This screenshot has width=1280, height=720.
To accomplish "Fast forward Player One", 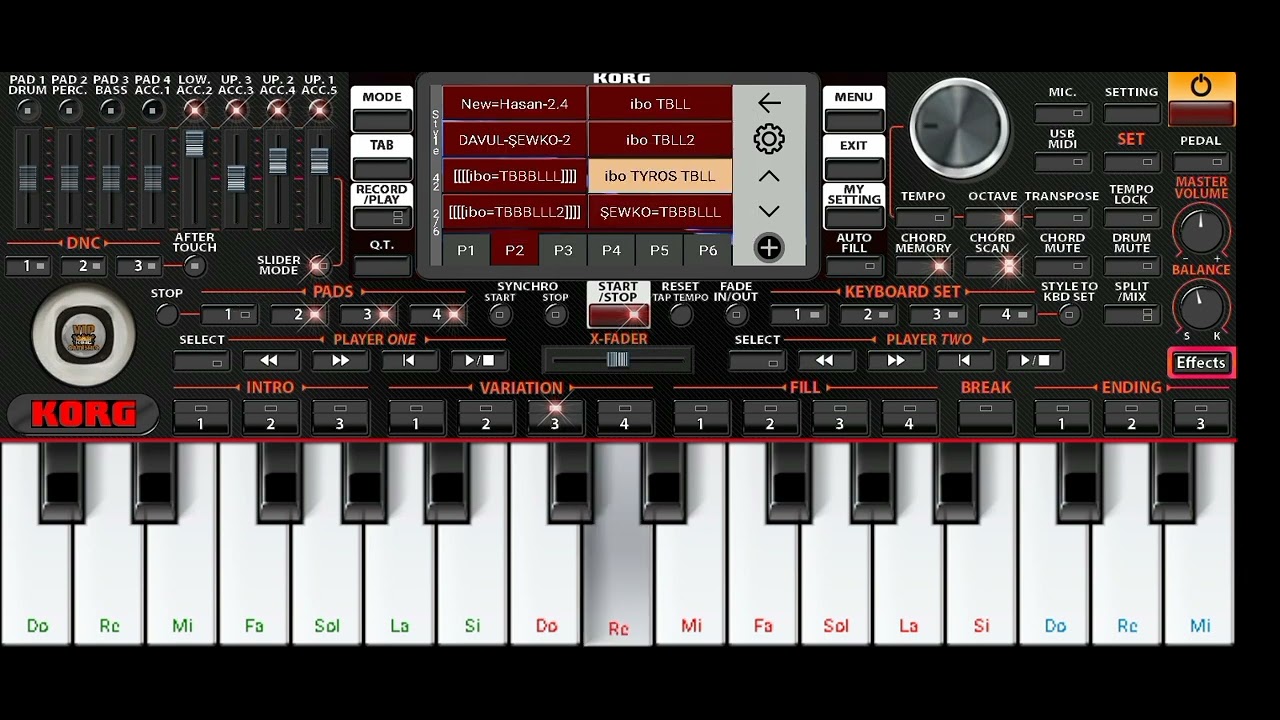I will click(x=340, y=360).
